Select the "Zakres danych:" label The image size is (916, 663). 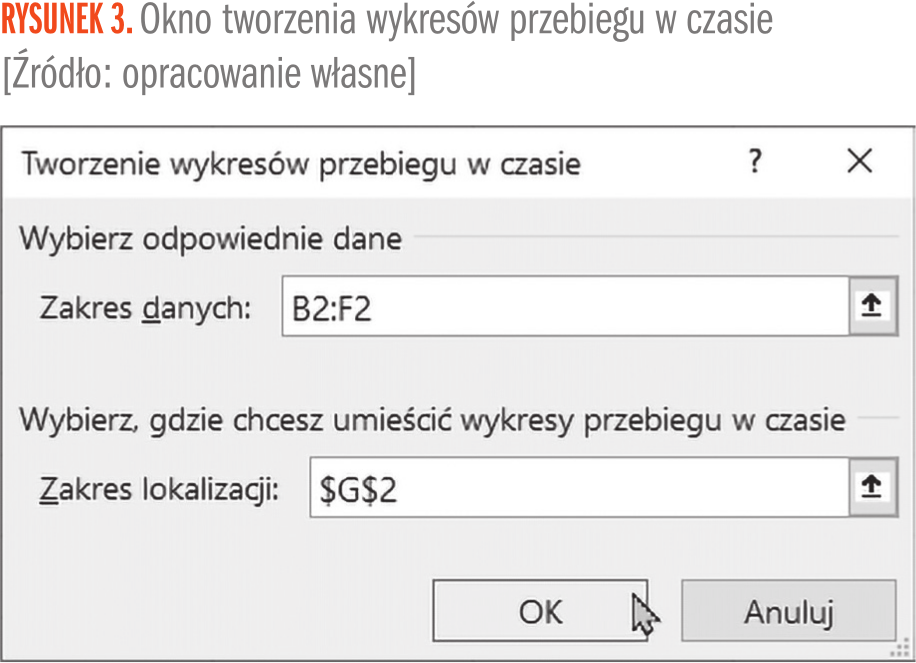point(145,308)
